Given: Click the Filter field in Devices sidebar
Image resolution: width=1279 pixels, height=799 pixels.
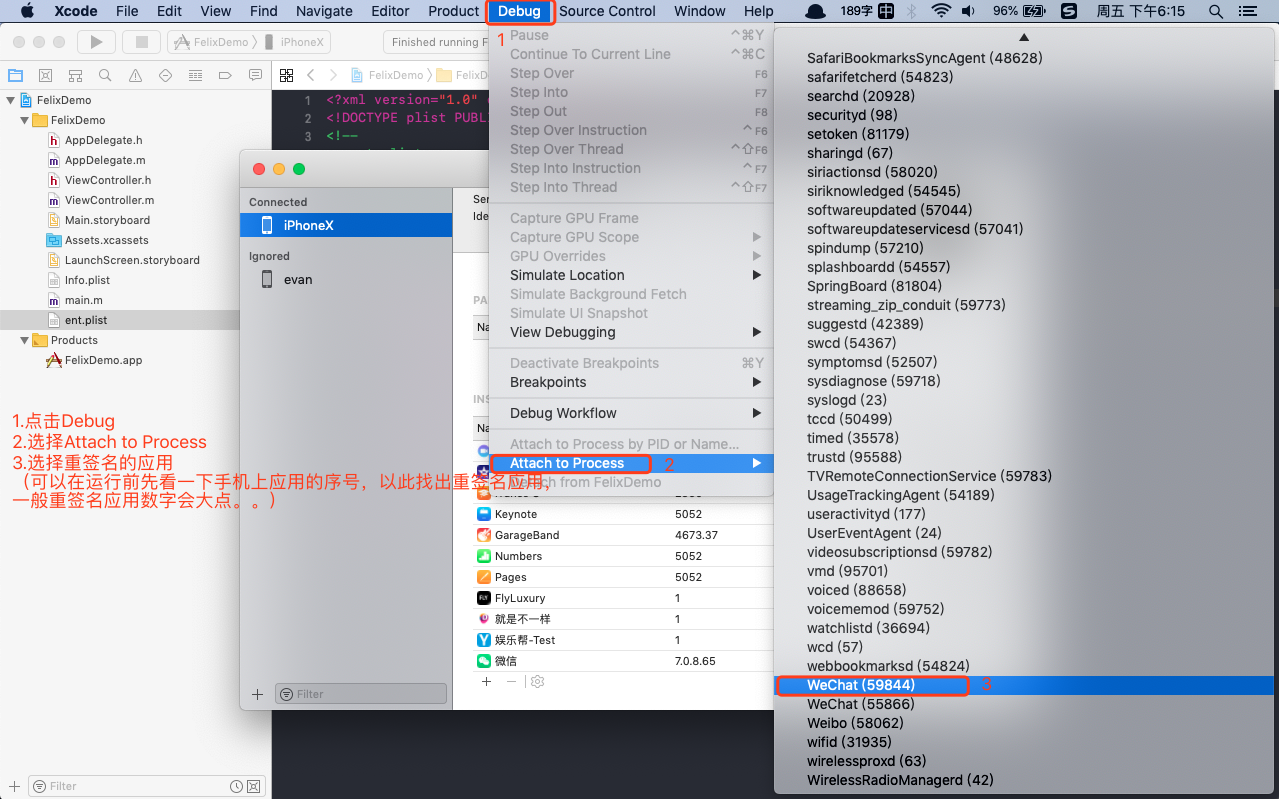Looking at the screenshot, I should [x=361, y=694].
